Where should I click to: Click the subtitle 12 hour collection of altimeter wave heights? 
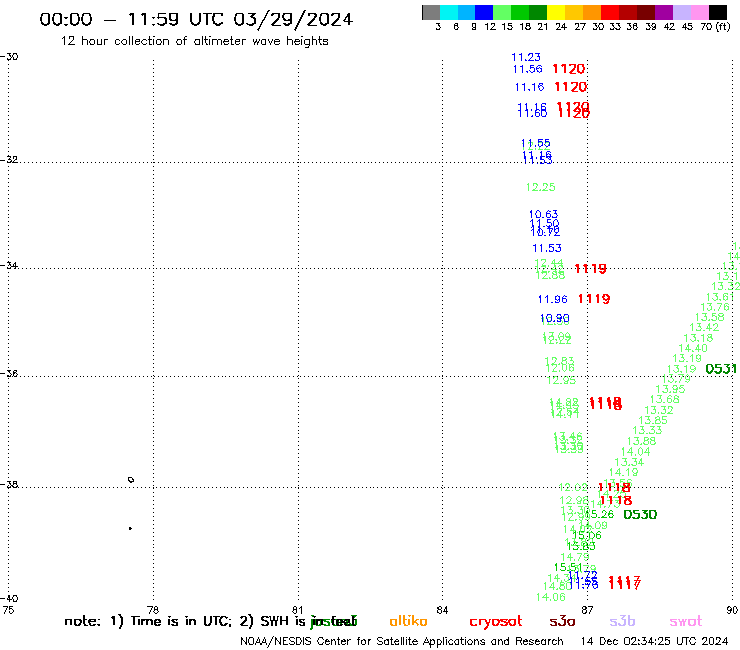tap(194, 41)
